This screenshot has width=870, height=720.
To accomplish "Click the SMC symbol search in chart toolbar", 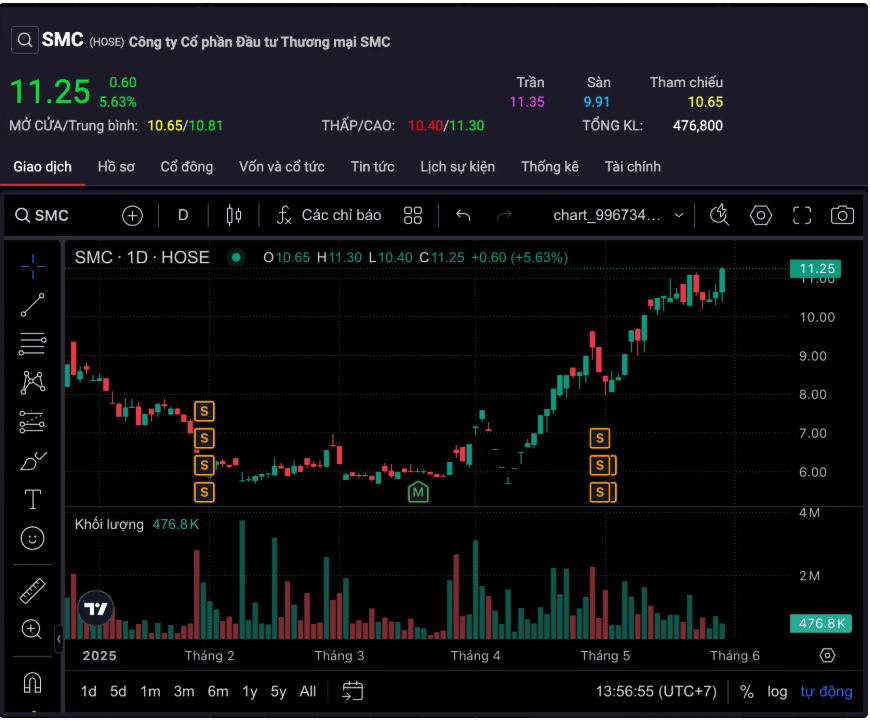I will [x=42, y=215].
